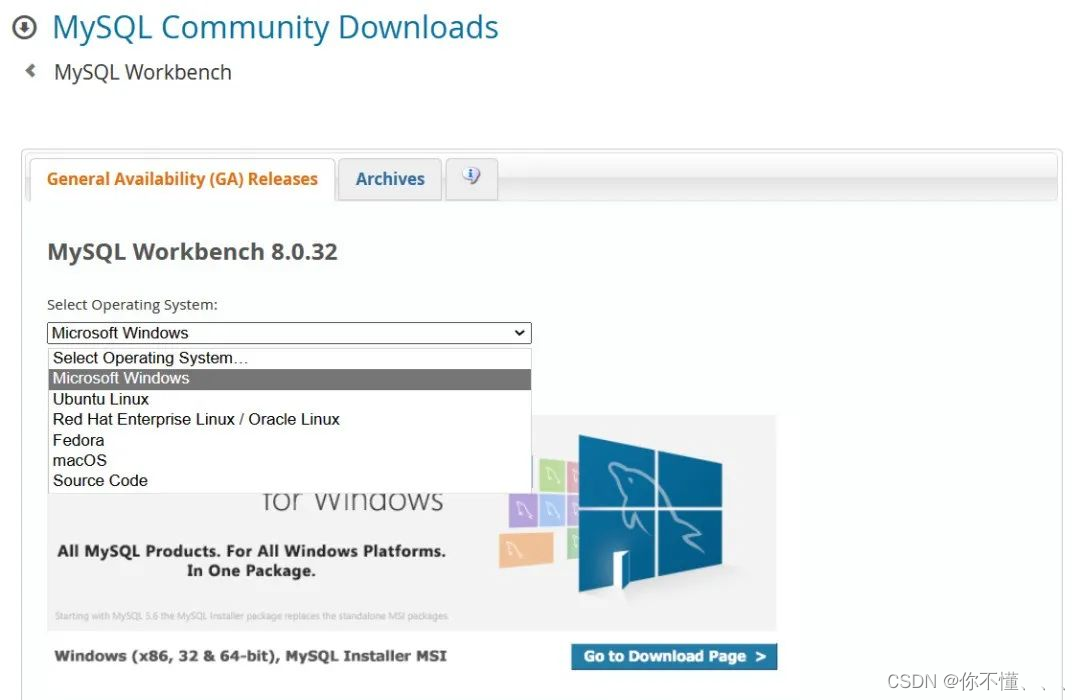Viewport: 1080px width, 700px height.
Task: Choose Source Code in the dropdown list
Action: 289,481
